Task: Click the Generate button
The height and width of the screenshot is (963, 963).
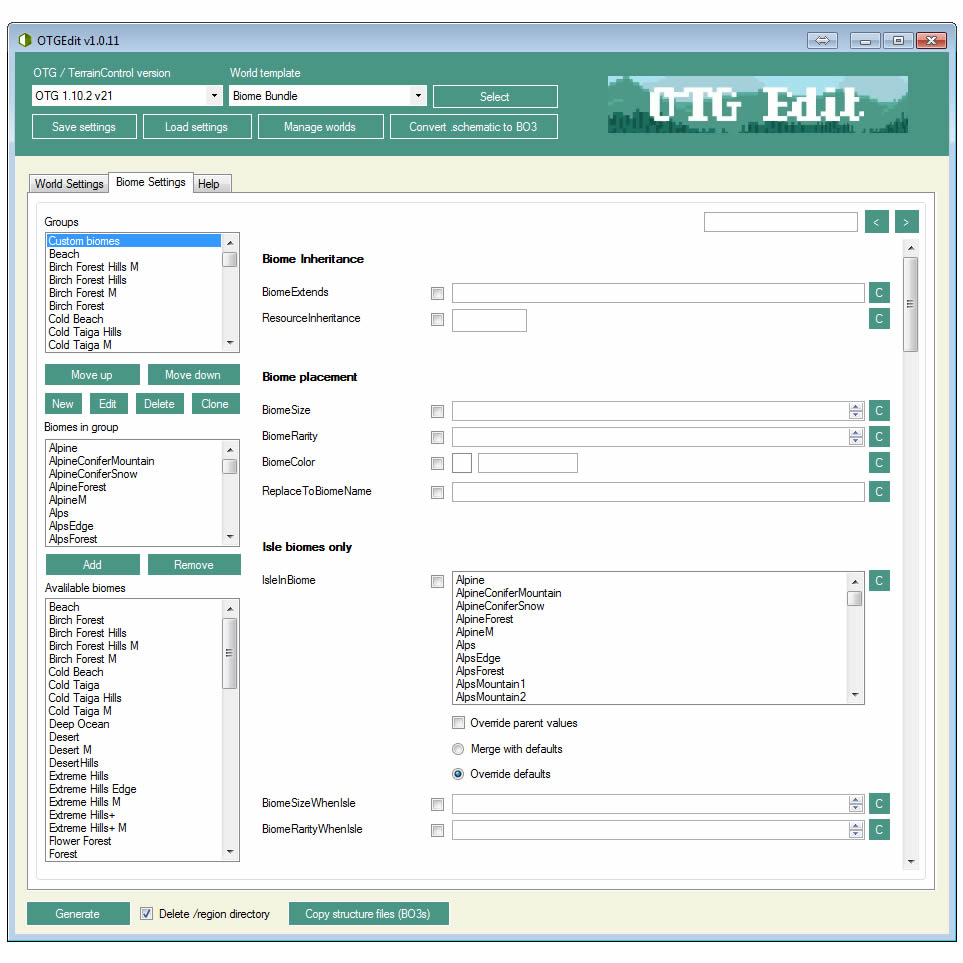Action: (78, 914)
